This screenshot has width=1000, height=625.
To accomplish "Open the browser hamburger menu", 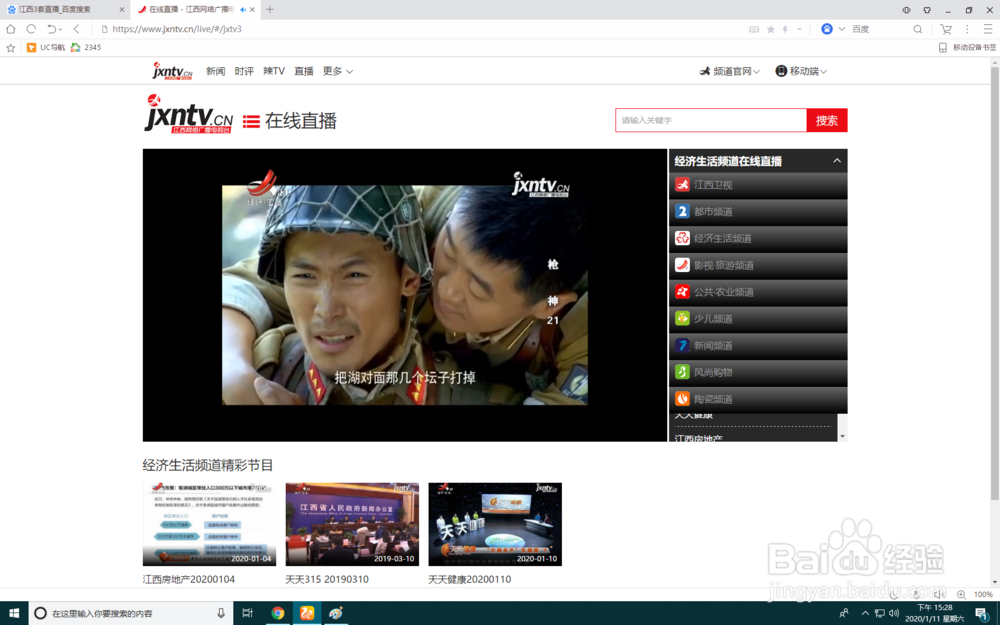I will click(987, 29).
